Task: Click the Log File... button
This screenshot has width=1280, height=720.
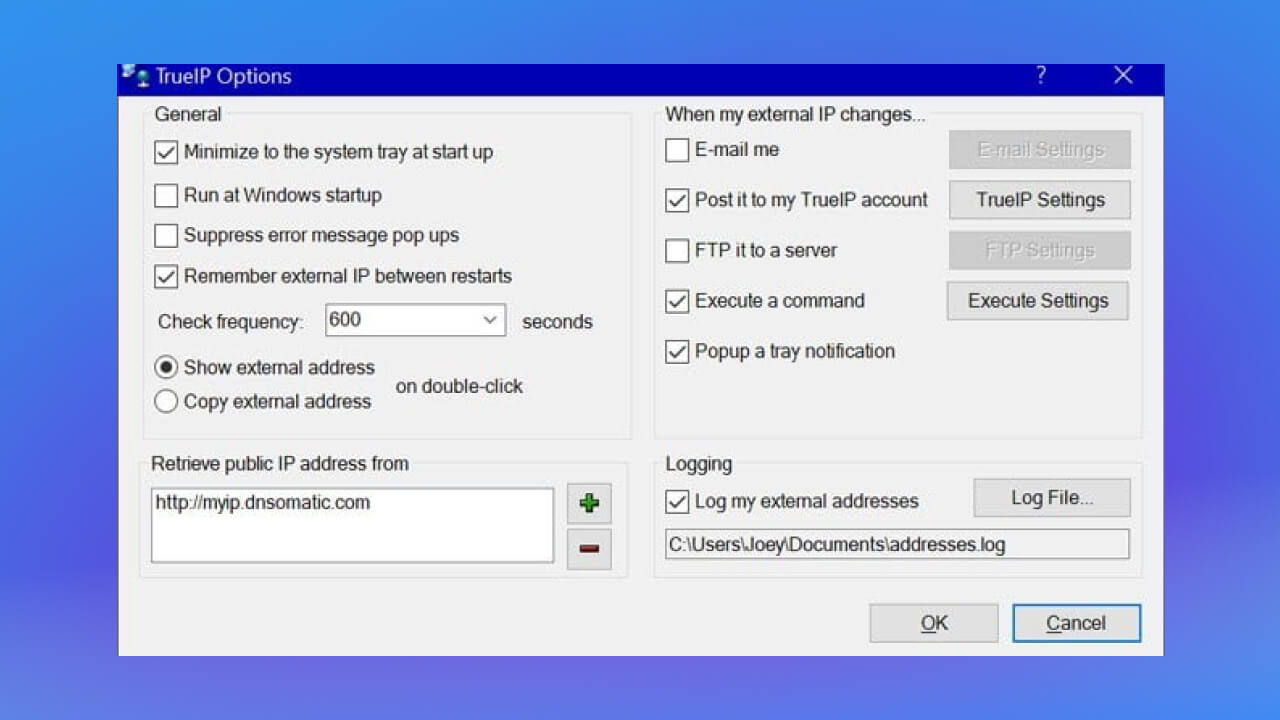Action: click(1052, 498)
